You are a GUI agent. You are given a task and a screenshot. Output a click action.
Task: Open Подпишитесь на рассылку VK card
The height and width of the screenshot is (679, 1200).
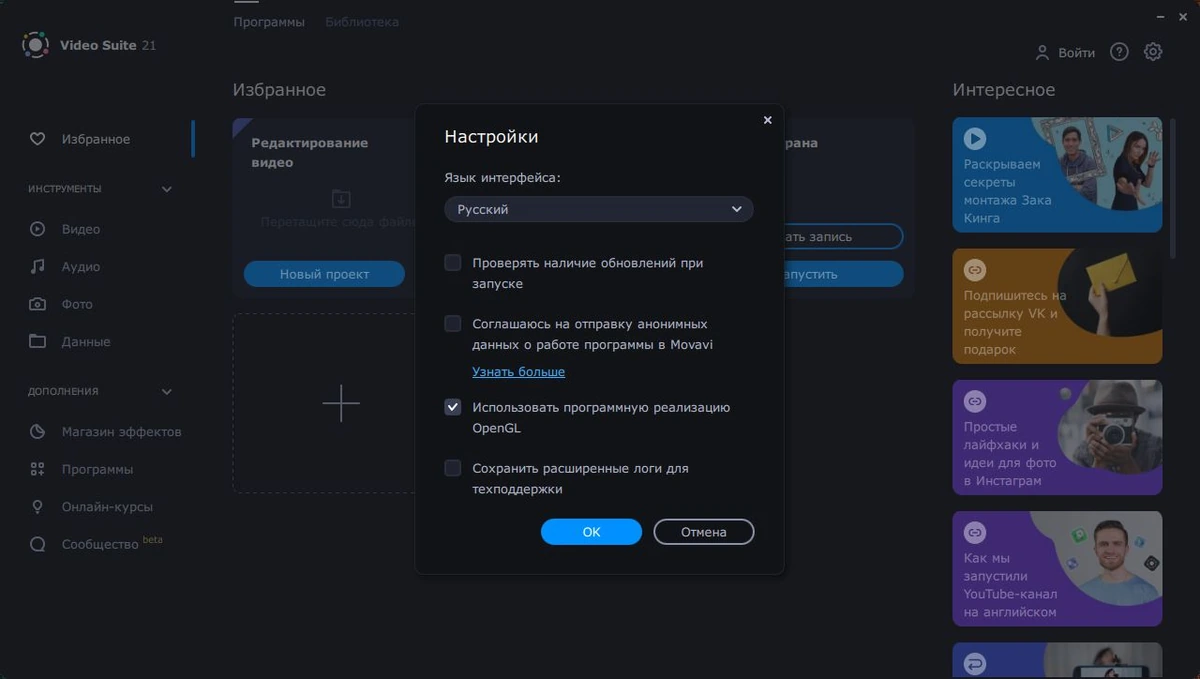coord(1057,306)
